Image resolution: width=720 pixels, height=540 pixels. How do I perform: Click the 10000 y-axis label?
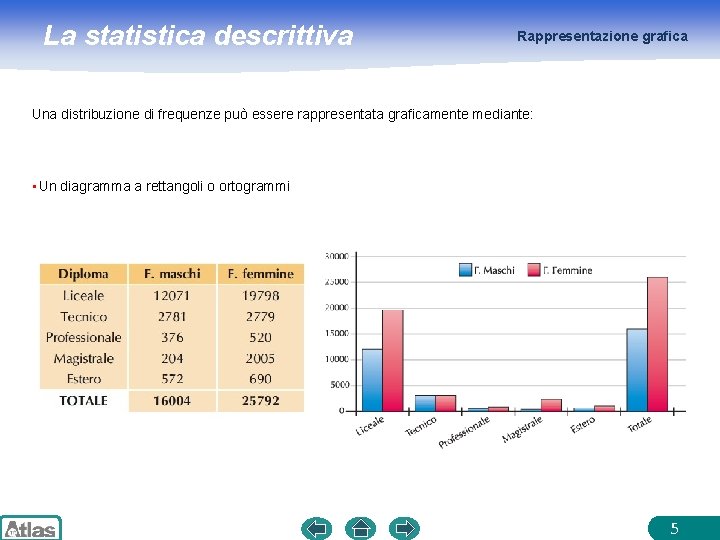coord(337,359)
